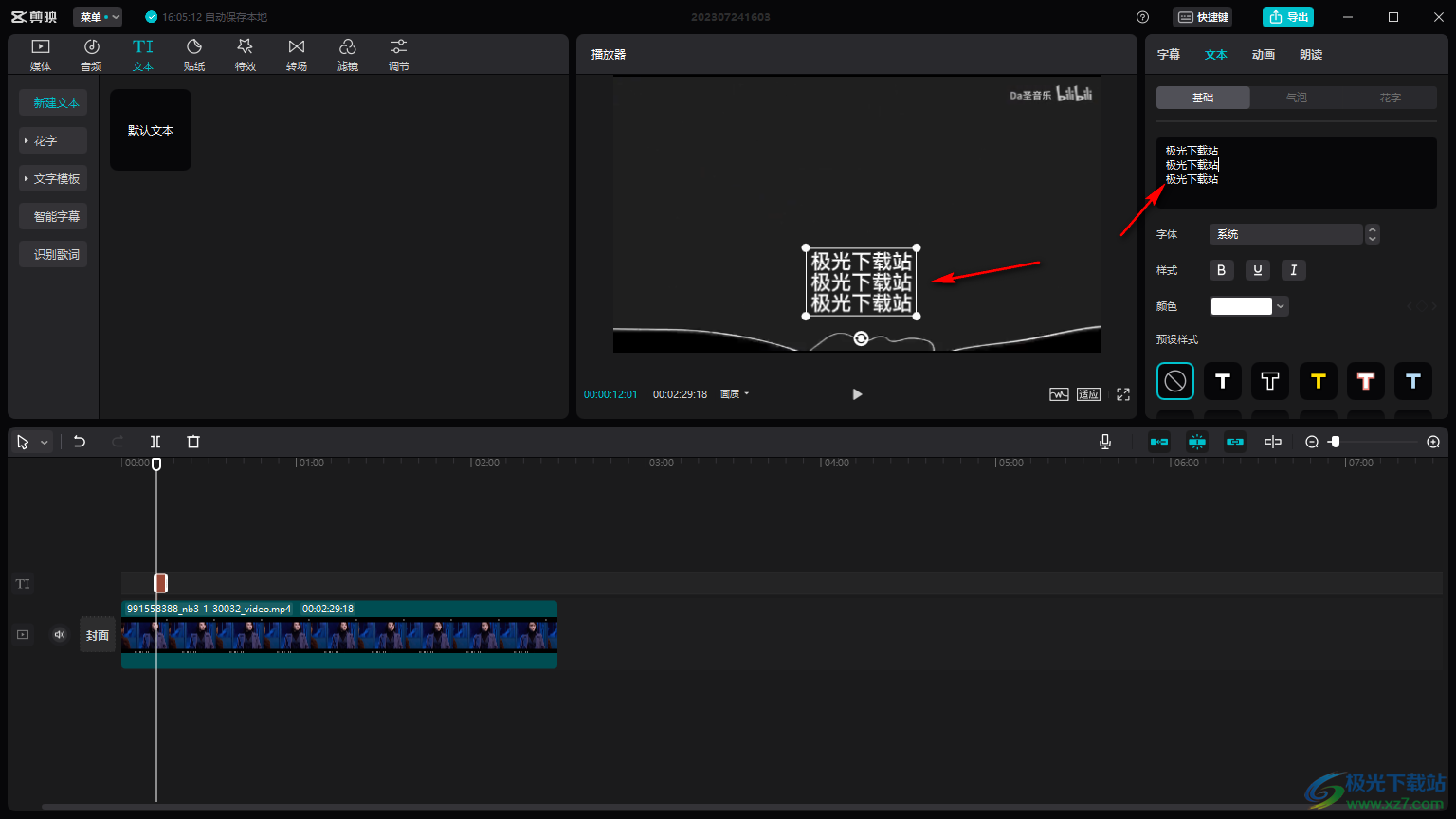Toggle the waveform scope icon in player
The width and height of the screenshot is (1456, 819).
pos(1059,394)
